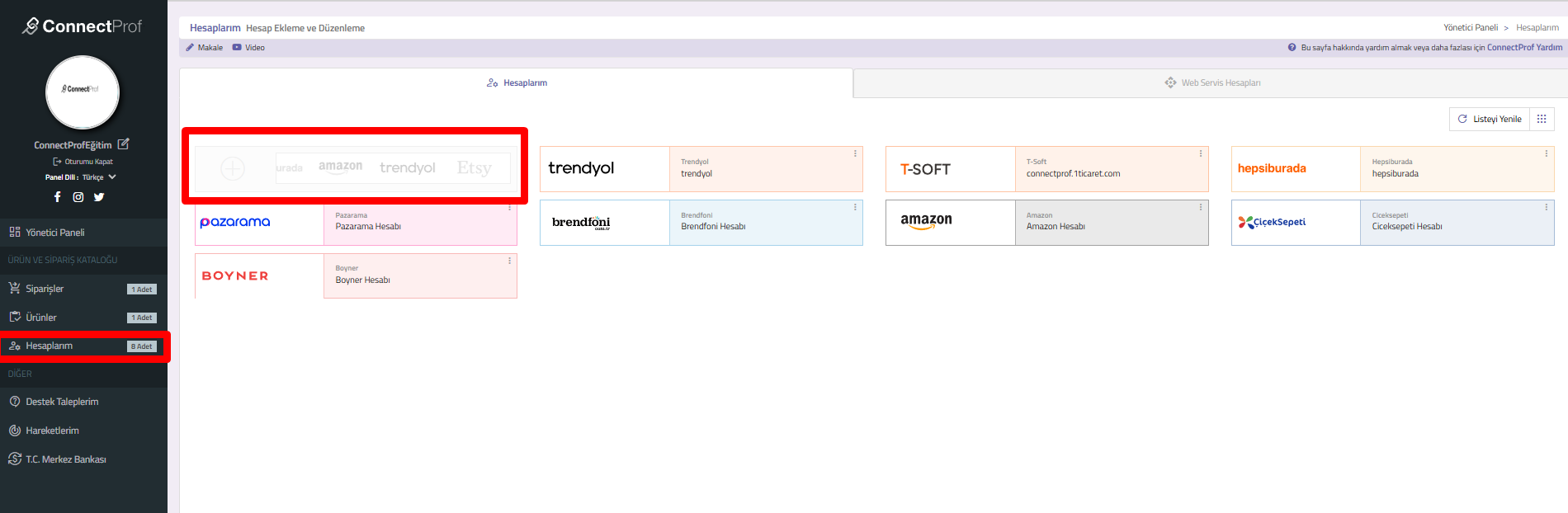Click the ÇiçekSepeti logo card
This screenshot has width=1568, height=513.
click(x=1296, y=223)
